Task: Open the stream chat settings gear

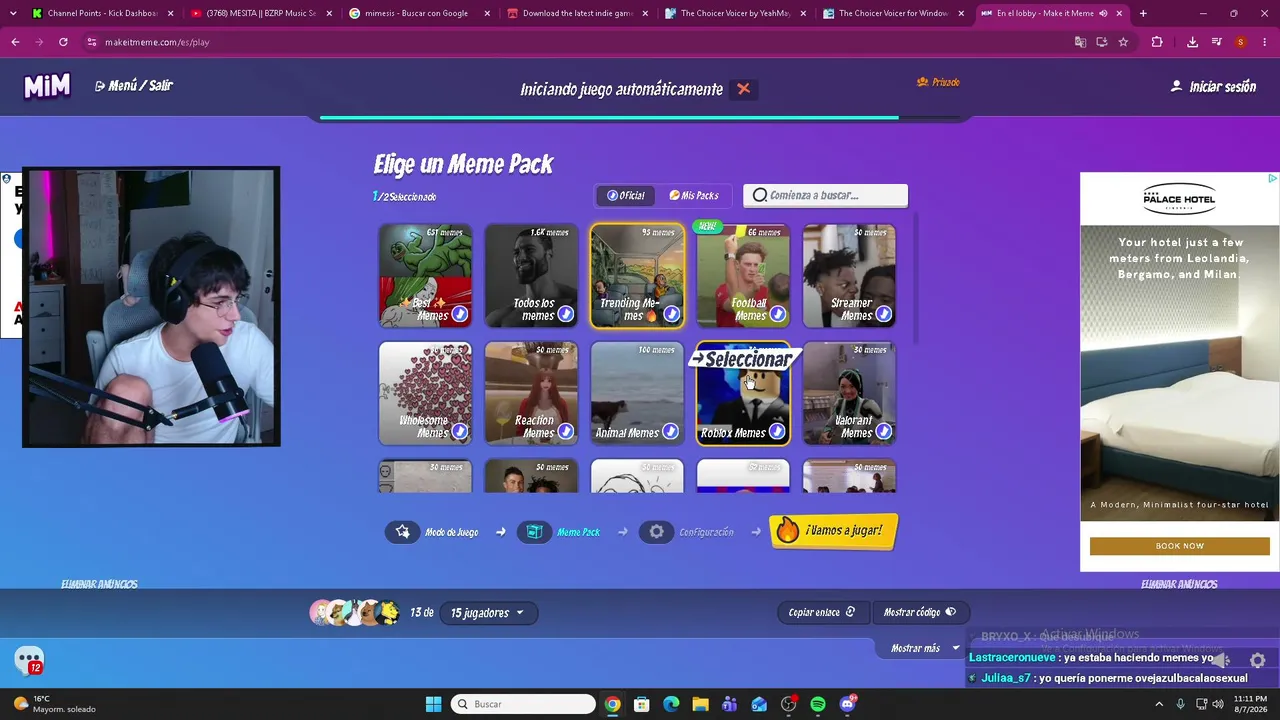Action: point(1258,660)
